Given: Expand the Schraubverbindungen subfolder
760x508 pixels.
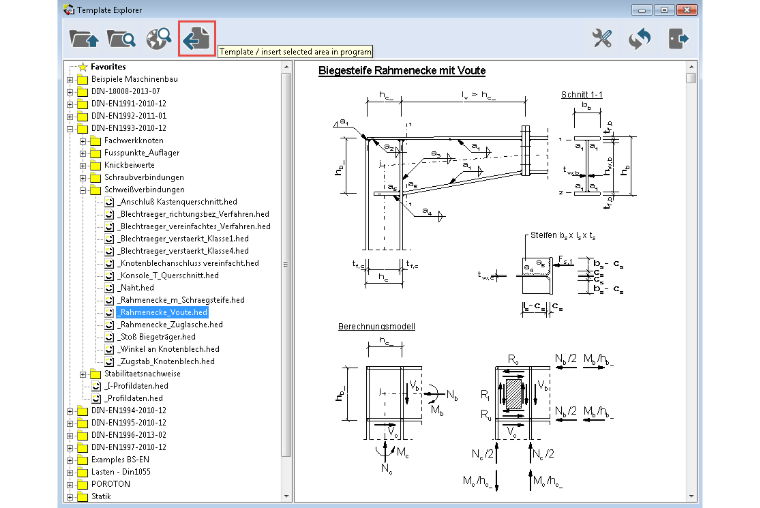Looking at the screenshot, I should [83, 177].
